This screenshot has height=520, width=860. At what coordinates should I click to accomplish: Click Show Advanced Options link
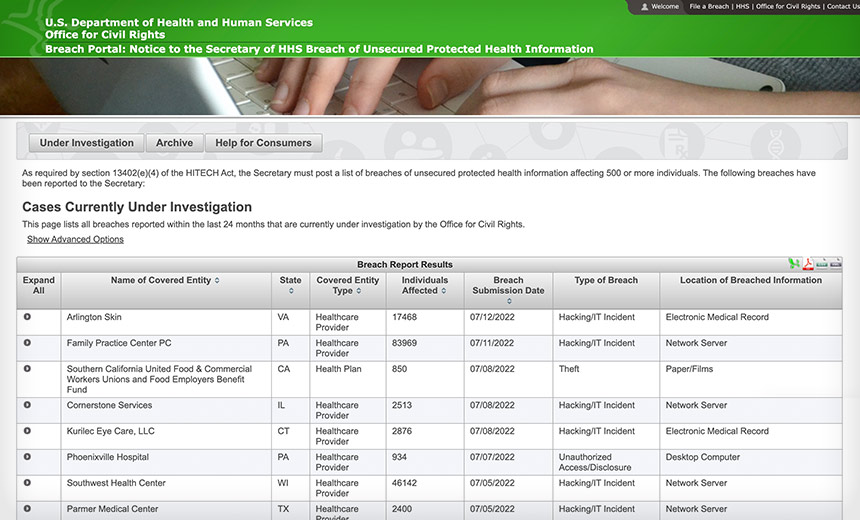click(75, 239)
